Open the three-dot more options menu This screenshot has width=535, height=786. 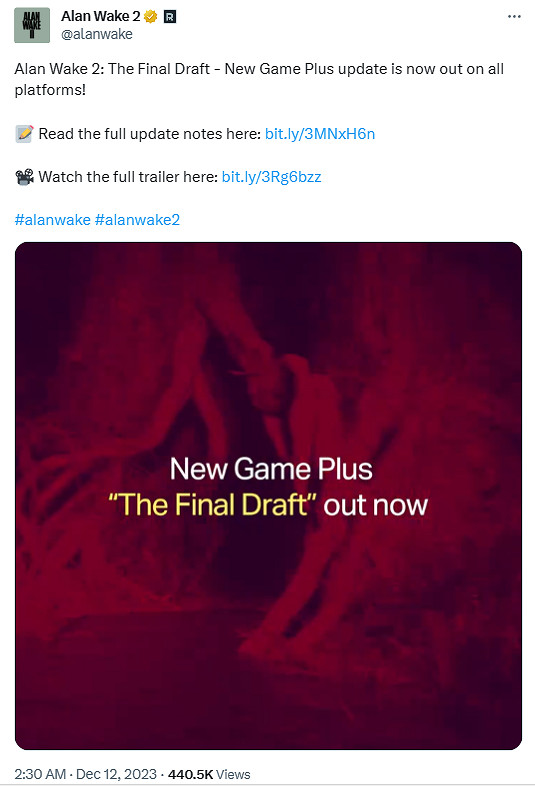click(x=514, y=17)
